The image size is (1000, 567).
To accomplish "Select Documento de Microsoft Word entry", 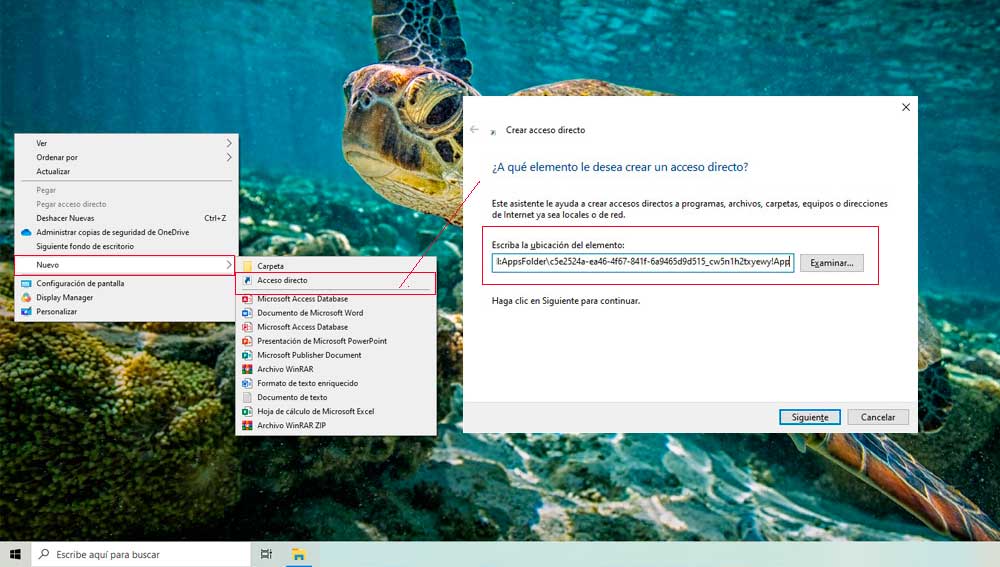I will pyautogui.click(x=310, y=313).
